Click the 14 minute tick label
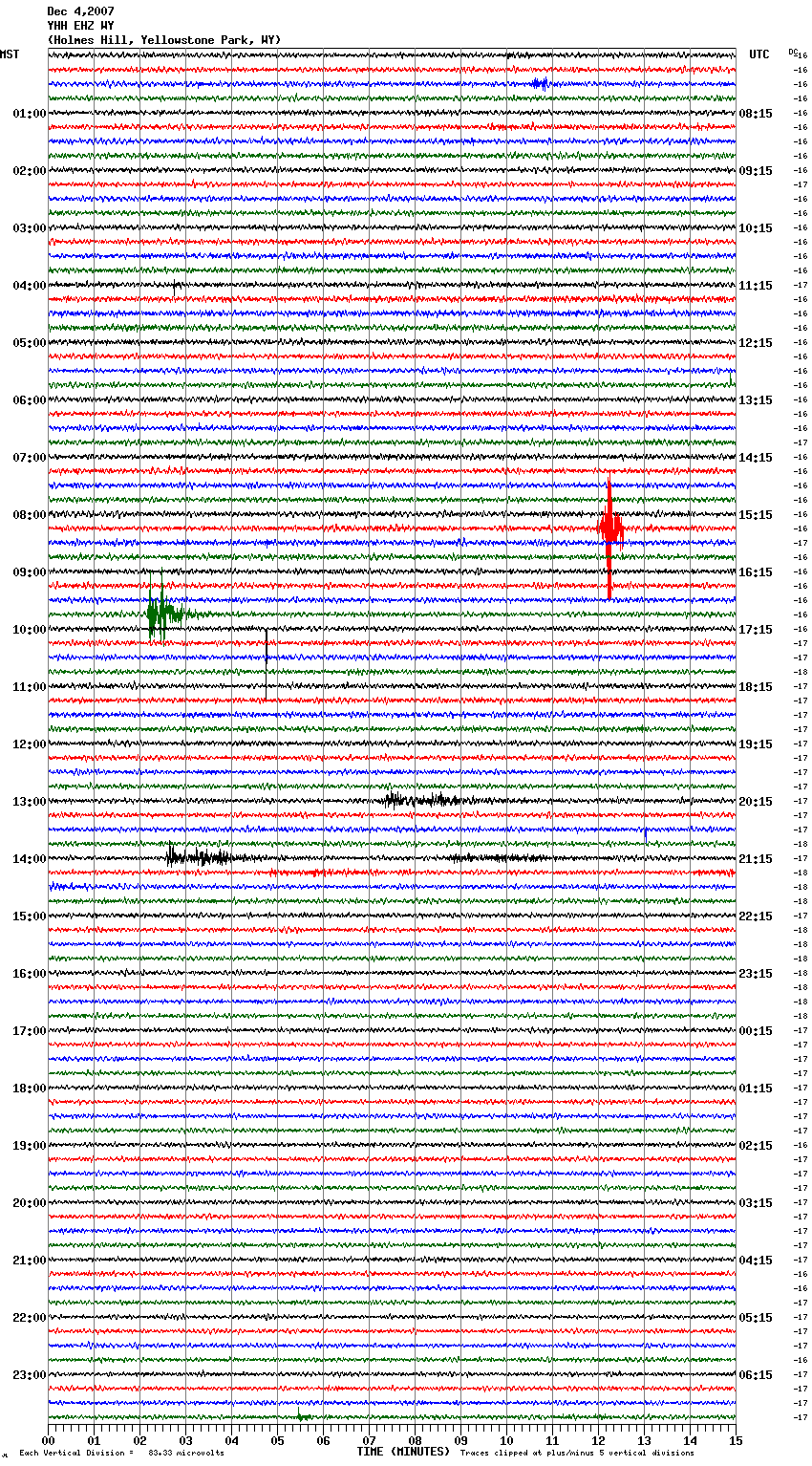Screen dimensions: 812x1466 tap(690, 1440)
